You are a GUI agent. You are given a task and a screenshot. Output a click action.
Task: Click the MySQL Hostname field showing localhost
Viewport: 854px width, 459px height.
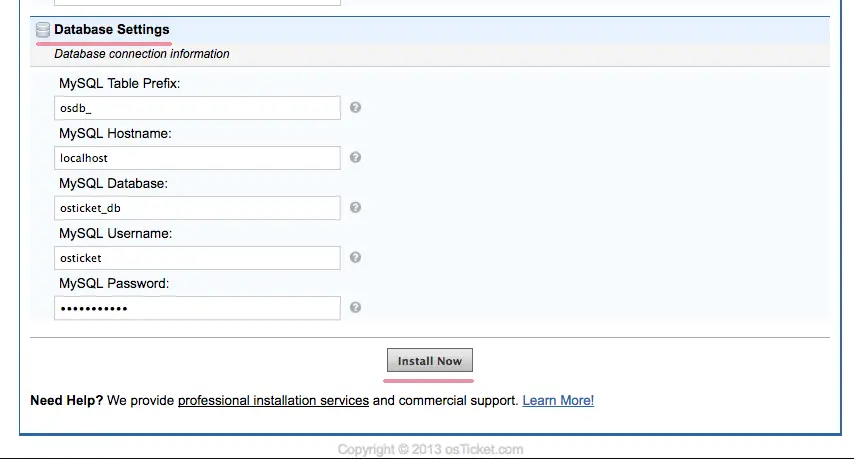197,158
